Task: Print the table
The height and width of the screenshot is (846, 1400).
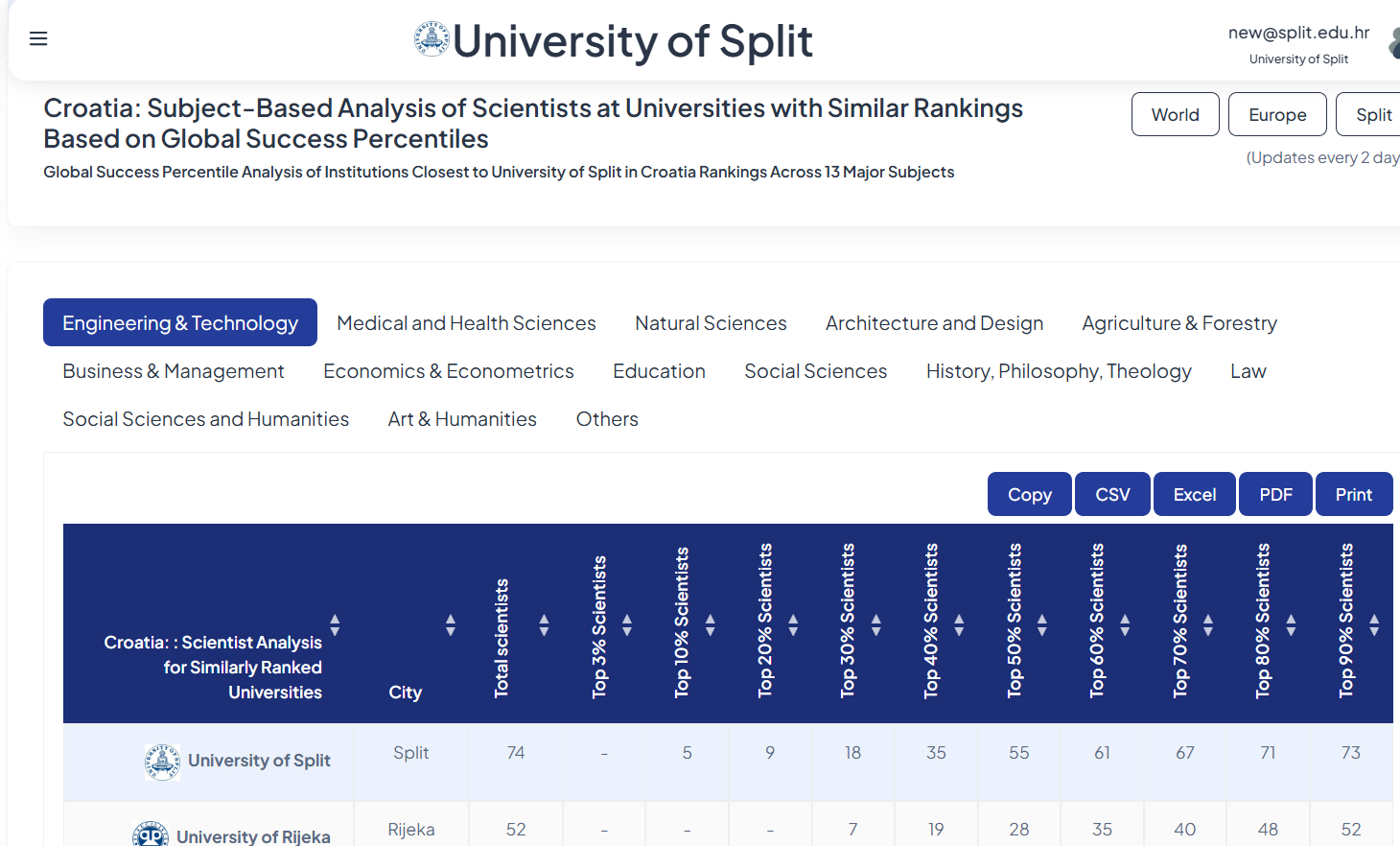Action: coord(1354,494)
